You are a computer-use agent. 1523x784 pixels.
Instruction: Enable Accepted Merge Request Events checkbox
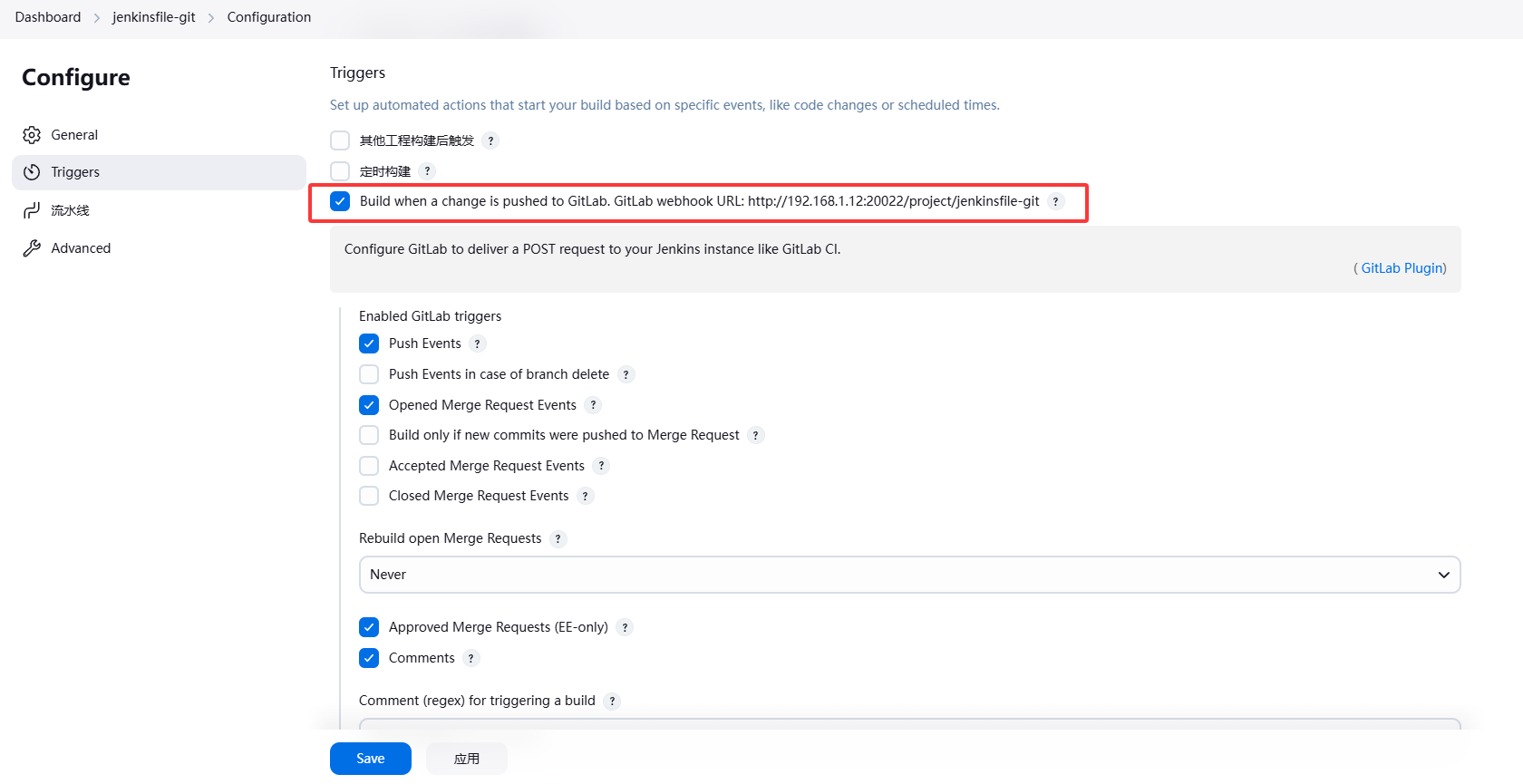pyautogui.click(x=369, y=466)
